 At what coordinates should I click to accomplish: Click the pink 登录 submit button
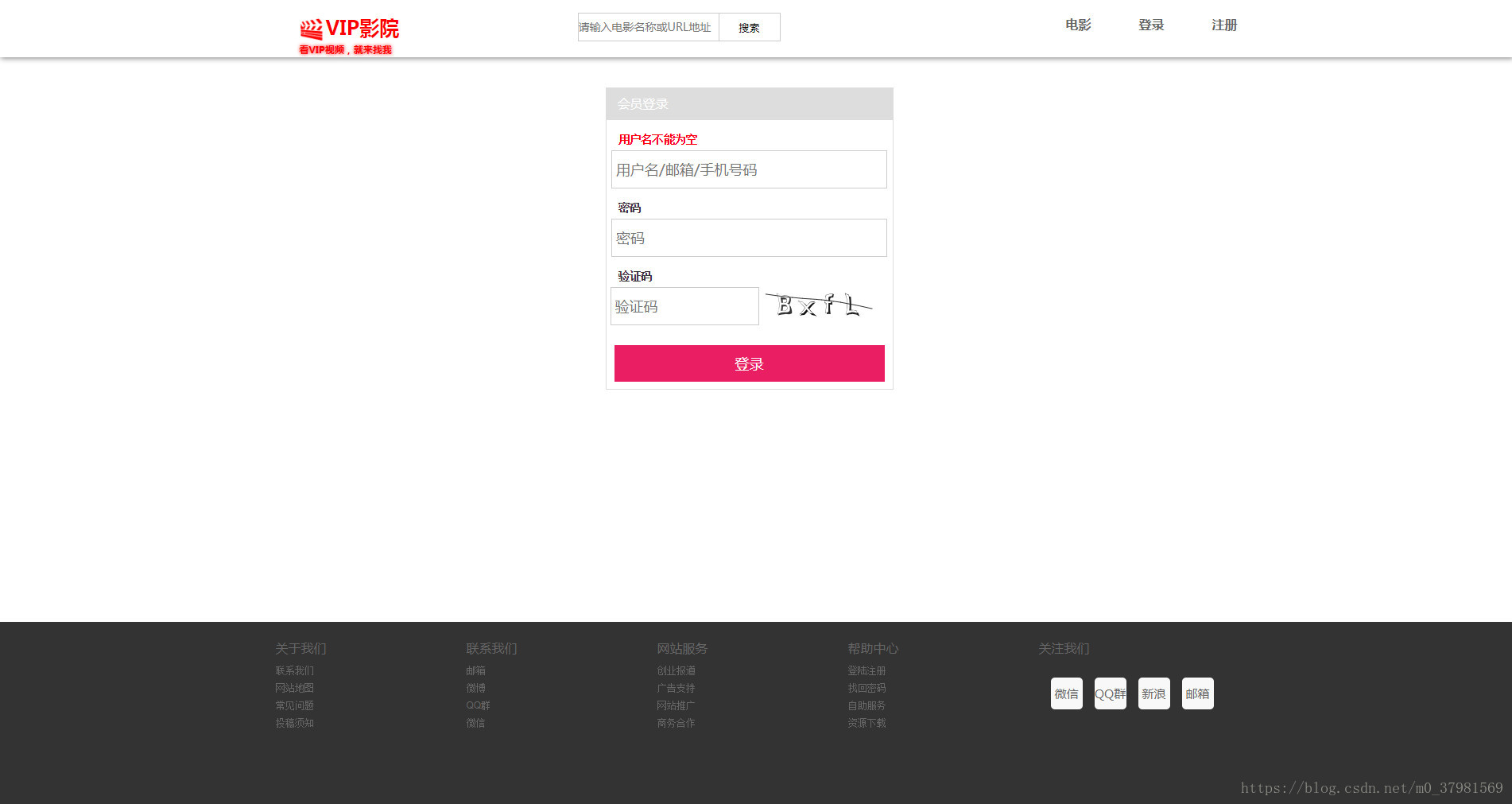749,363
